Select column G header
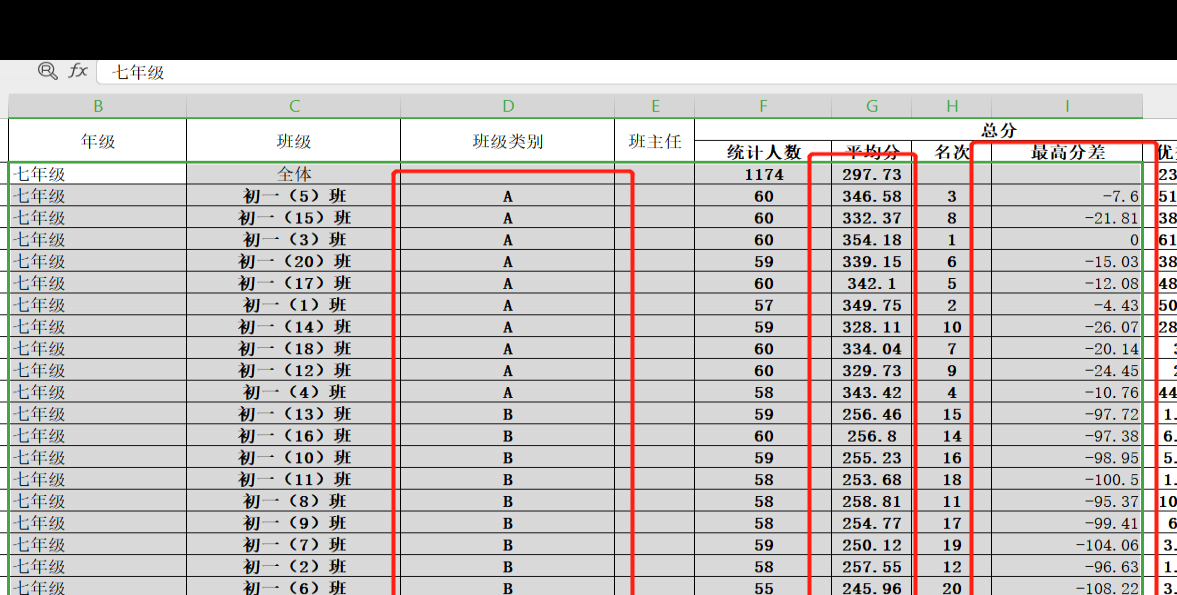The width and height of the screenshot is (1177, 595). coord(871,107)
